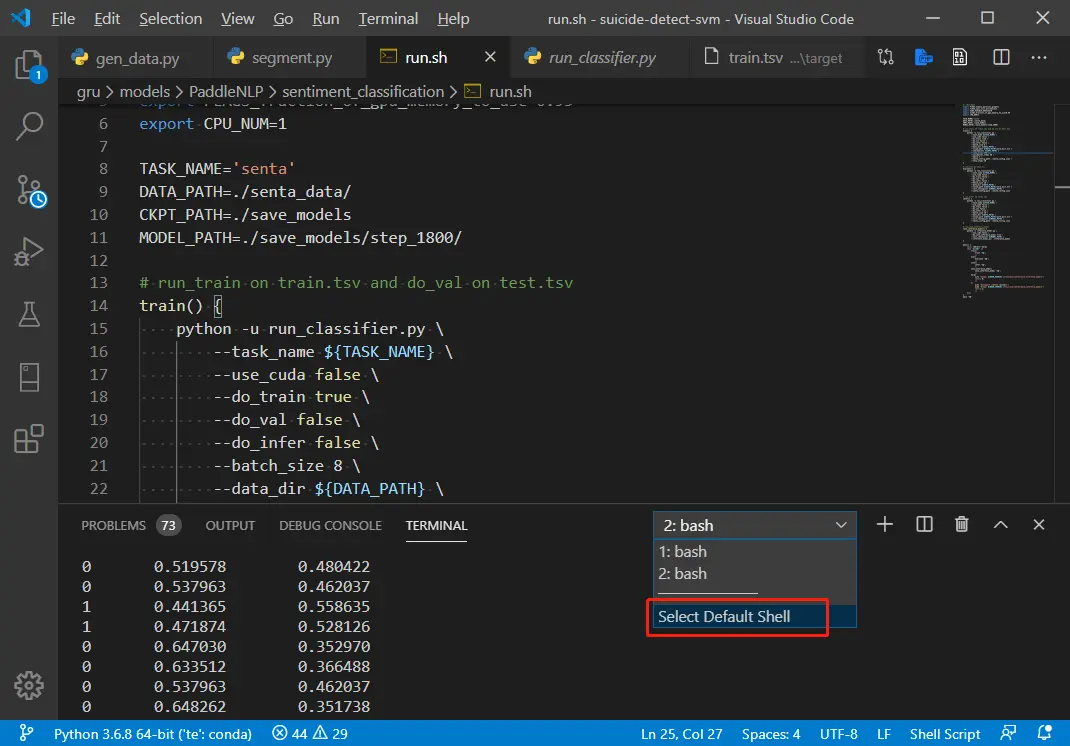Open the Manage gear icon
1070x746 pixels.
[29, 685]
